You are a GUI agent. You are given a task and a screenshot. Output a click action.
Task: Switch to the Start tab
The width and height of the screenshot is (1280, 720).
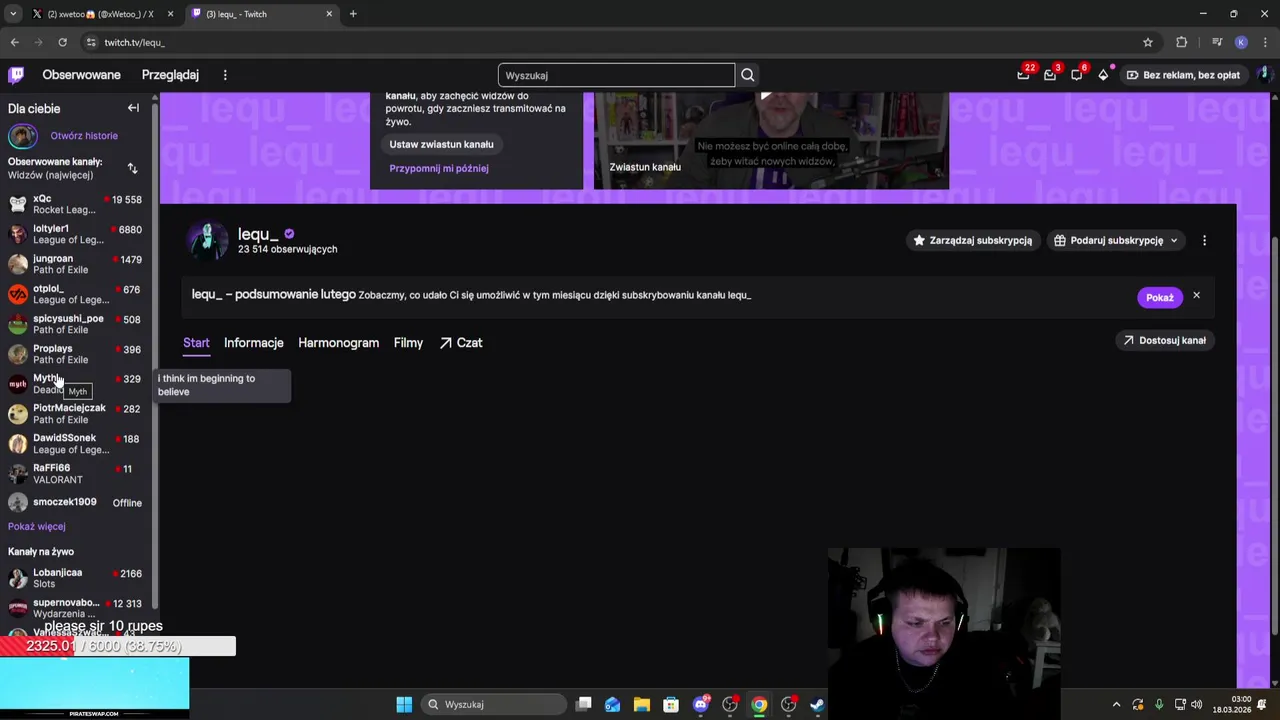[x=196, y=343]
